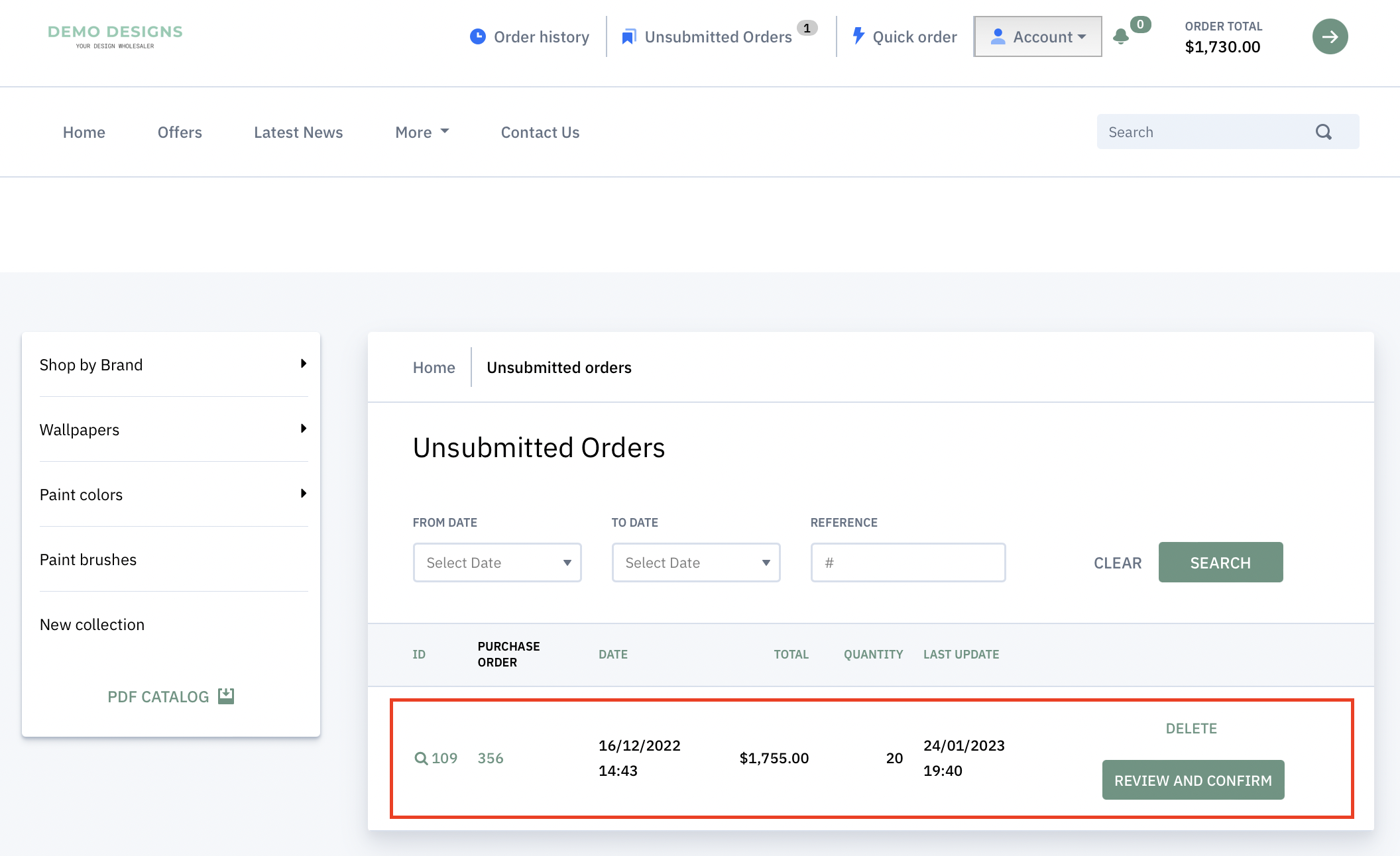Click the Order history clock icon
Screen dimensions: 1400x856
(x=477, y=36)
